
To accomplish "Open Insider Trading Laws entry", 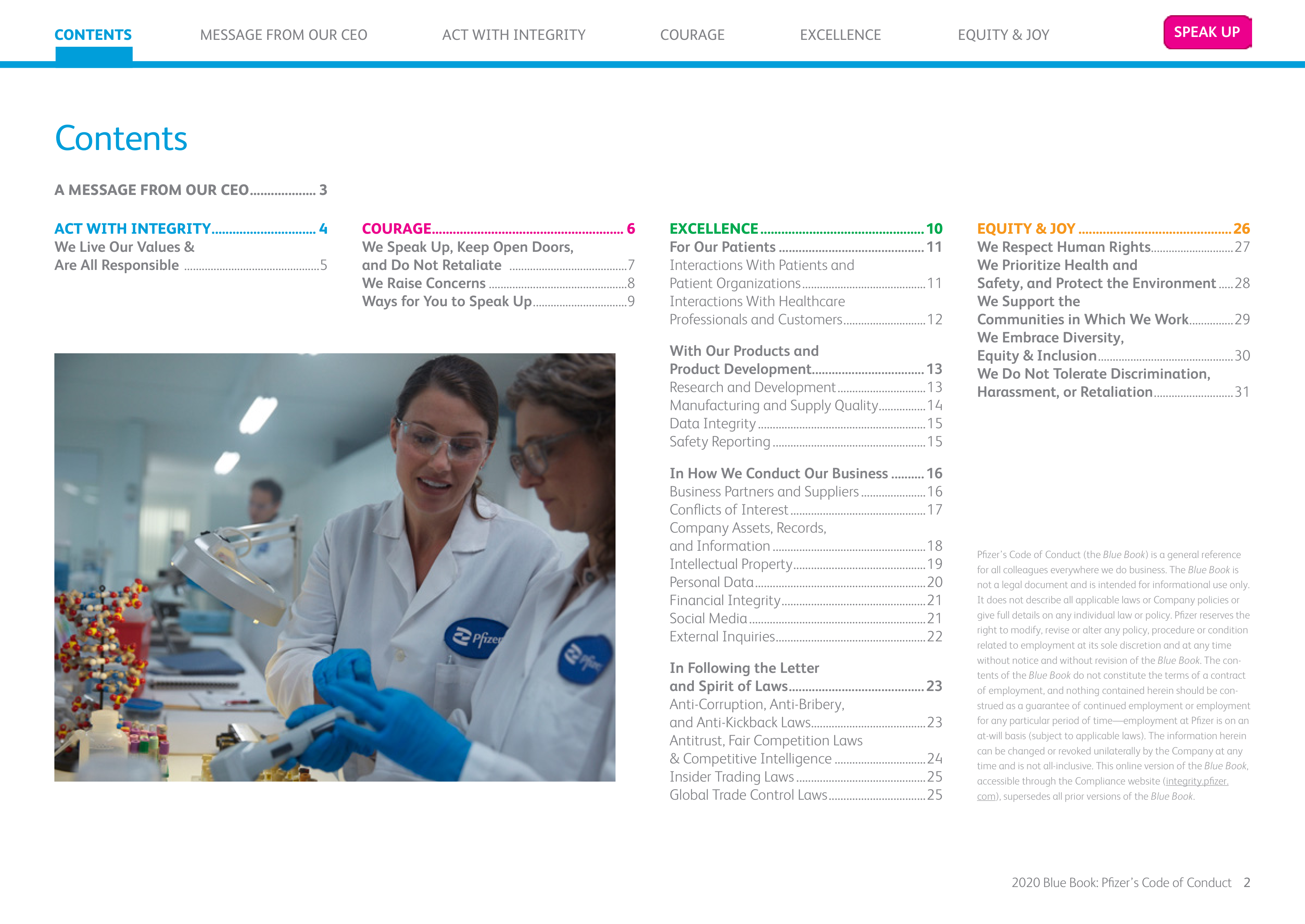I will tap(806, 777).
